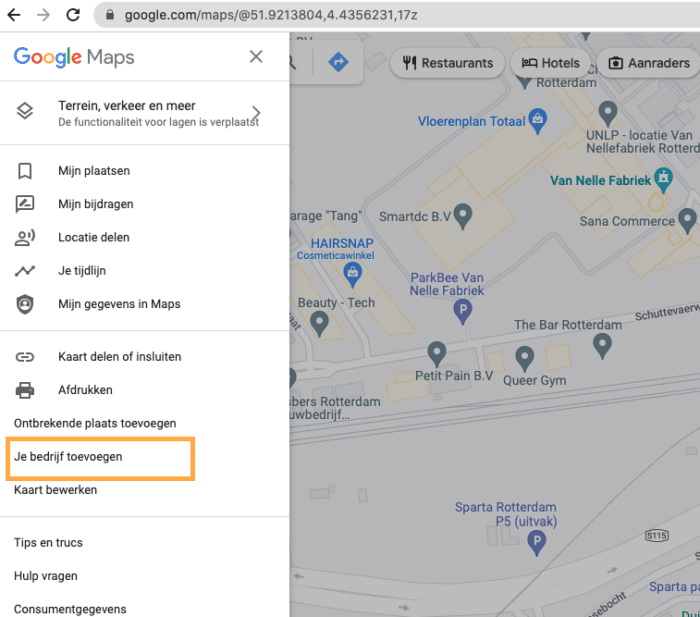Click the printer icon

pyautogui.click(x=25, y=390)
